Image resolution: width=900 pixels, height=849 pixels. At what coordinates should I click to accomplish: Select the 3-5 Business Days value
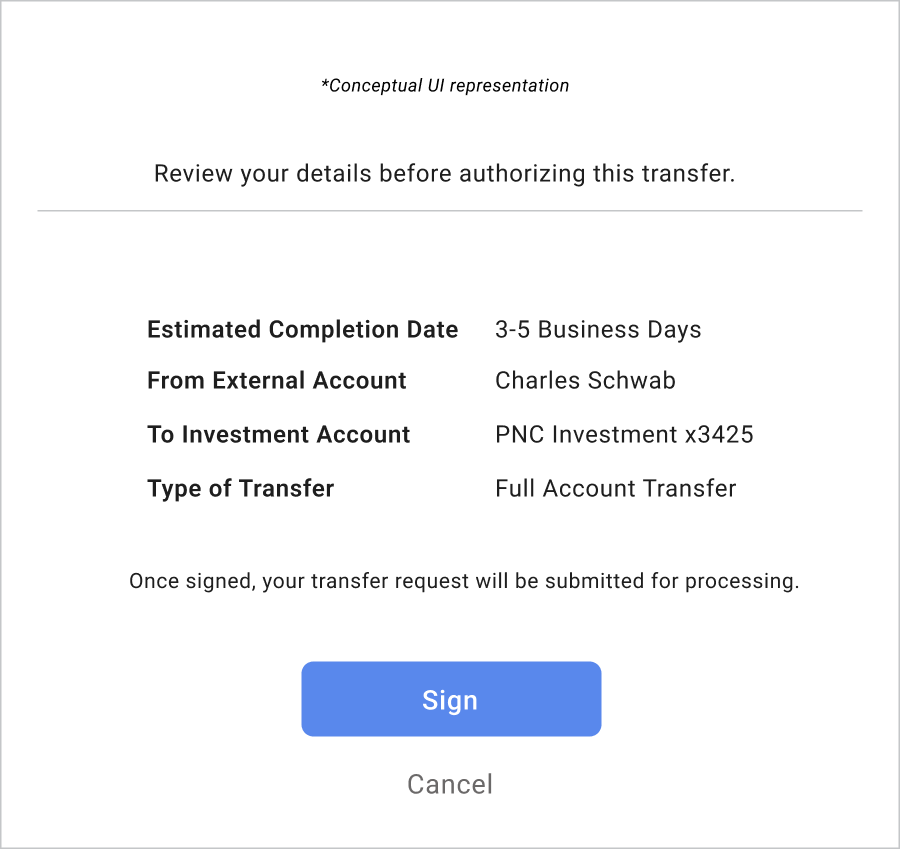pyautogui.click(x=598, y=330)
